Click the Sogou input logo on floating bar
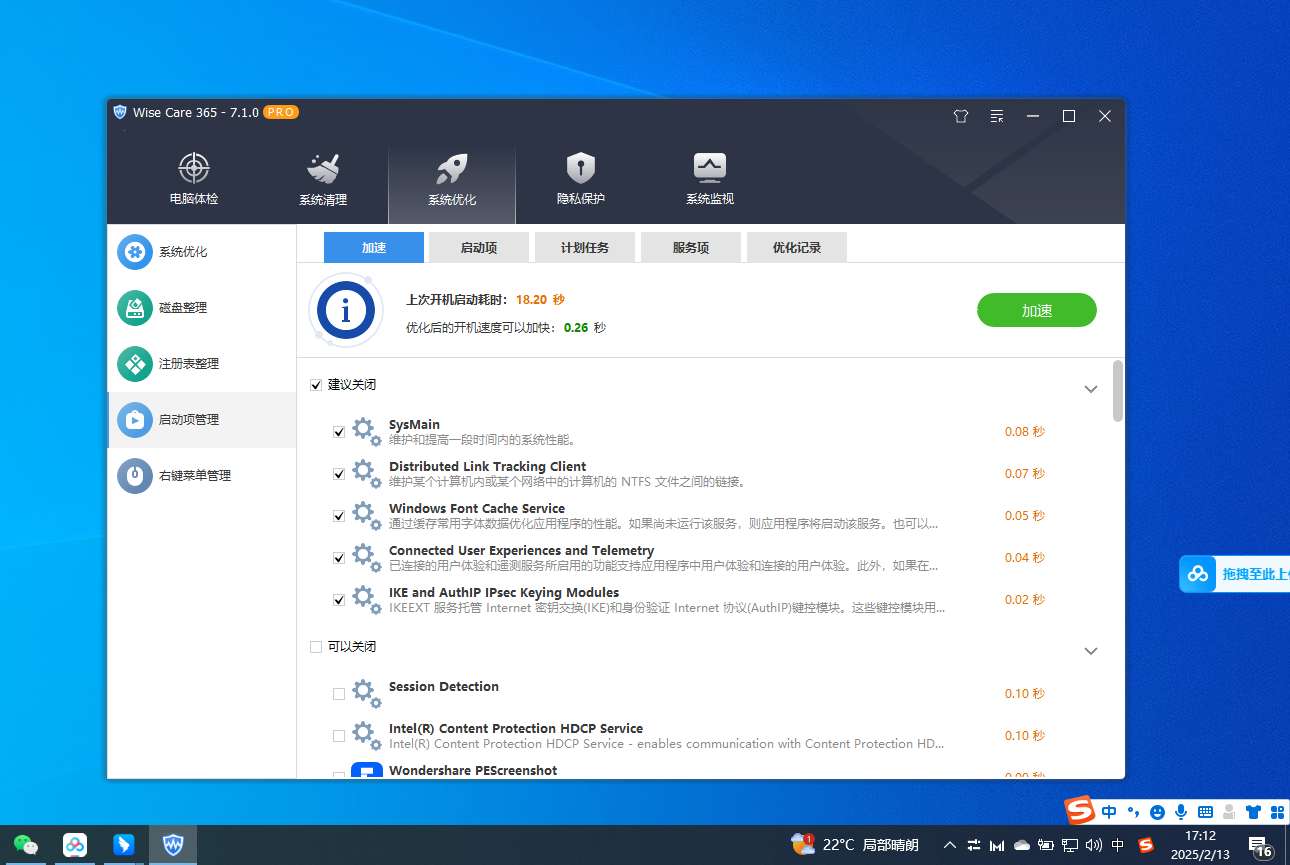This screenshot has width=1290, height=865. pyautogui.click(x=1079, y=810)
